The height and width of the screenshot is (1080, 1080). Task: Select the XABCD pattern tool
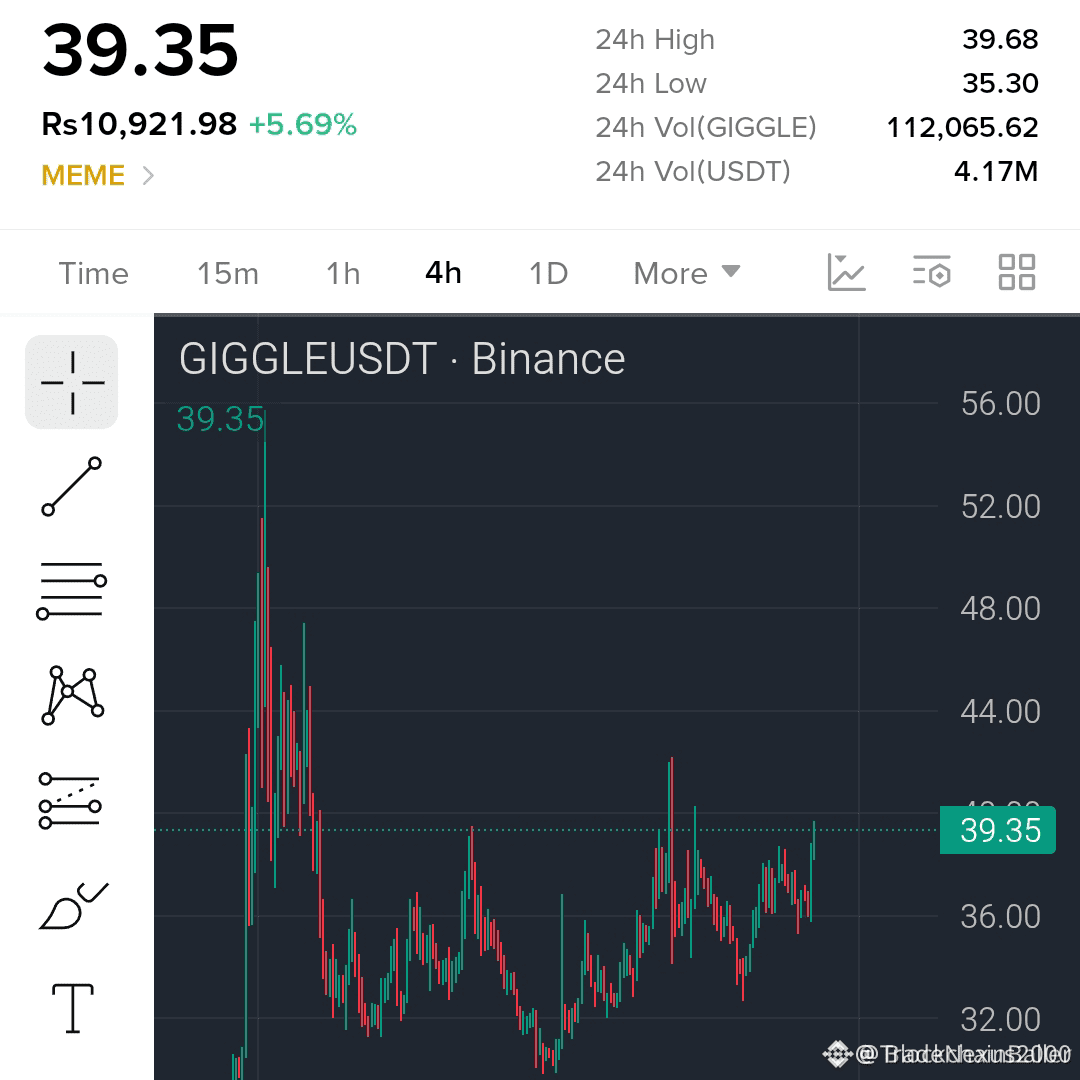tap(72, 695)
